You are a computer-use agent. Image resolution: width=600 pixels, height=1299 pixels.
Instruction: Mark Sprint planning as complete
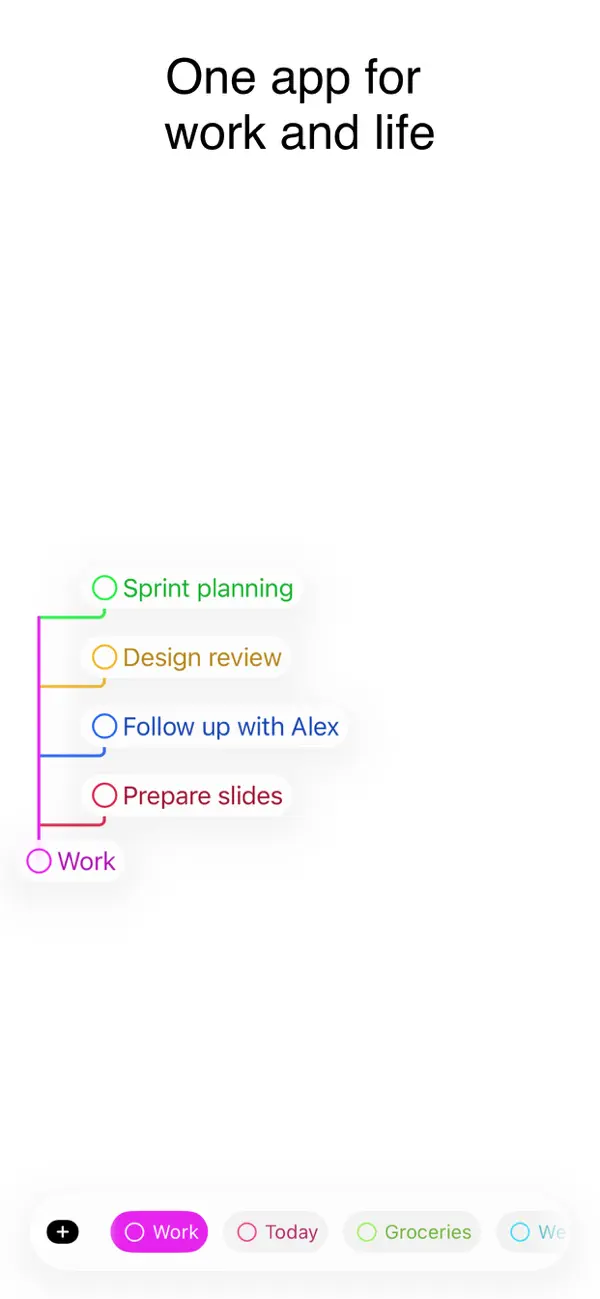click(x=105, y=588)
